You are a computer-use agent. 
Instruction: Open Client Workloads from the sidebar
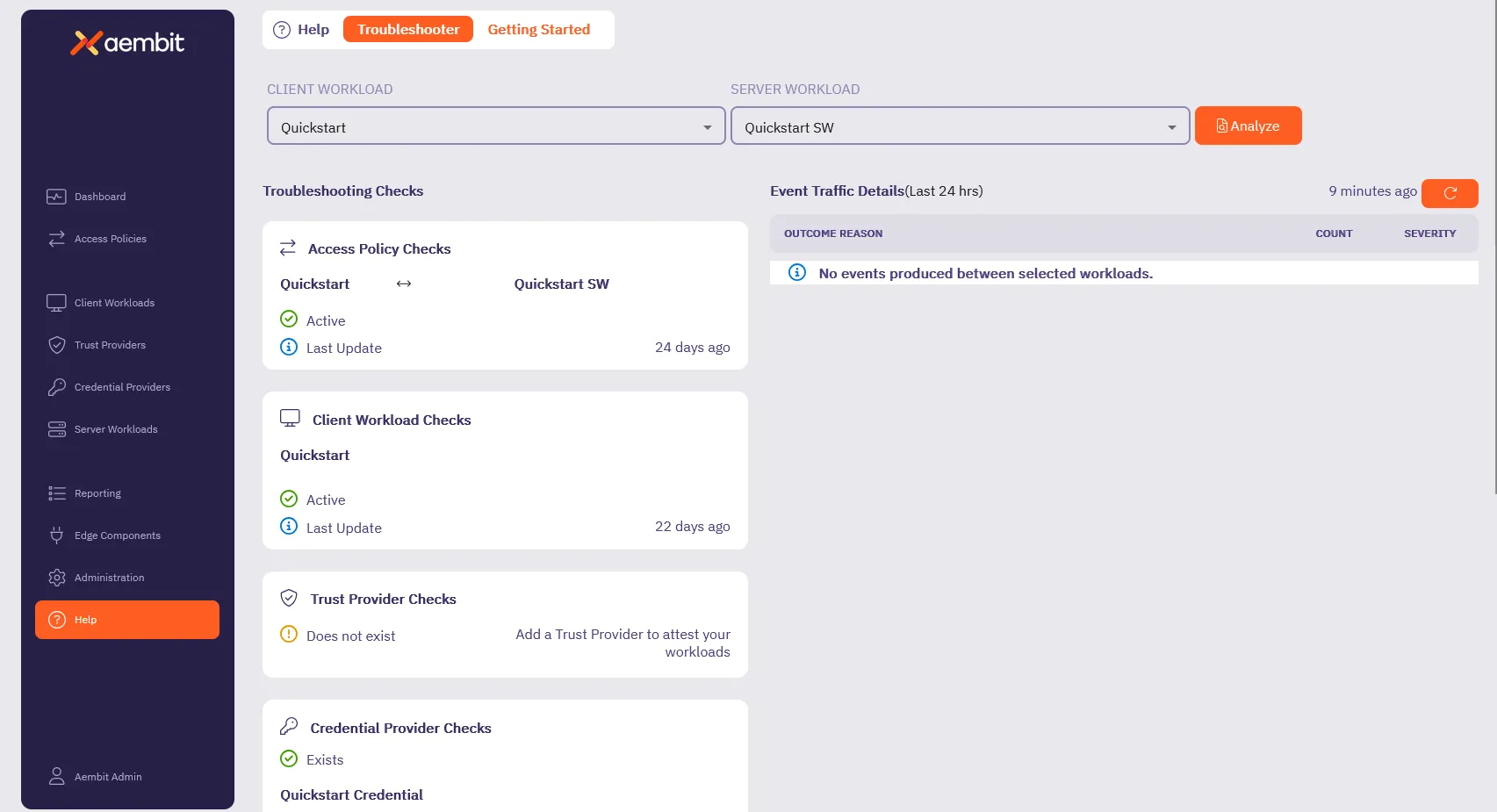tap(56, 302)
